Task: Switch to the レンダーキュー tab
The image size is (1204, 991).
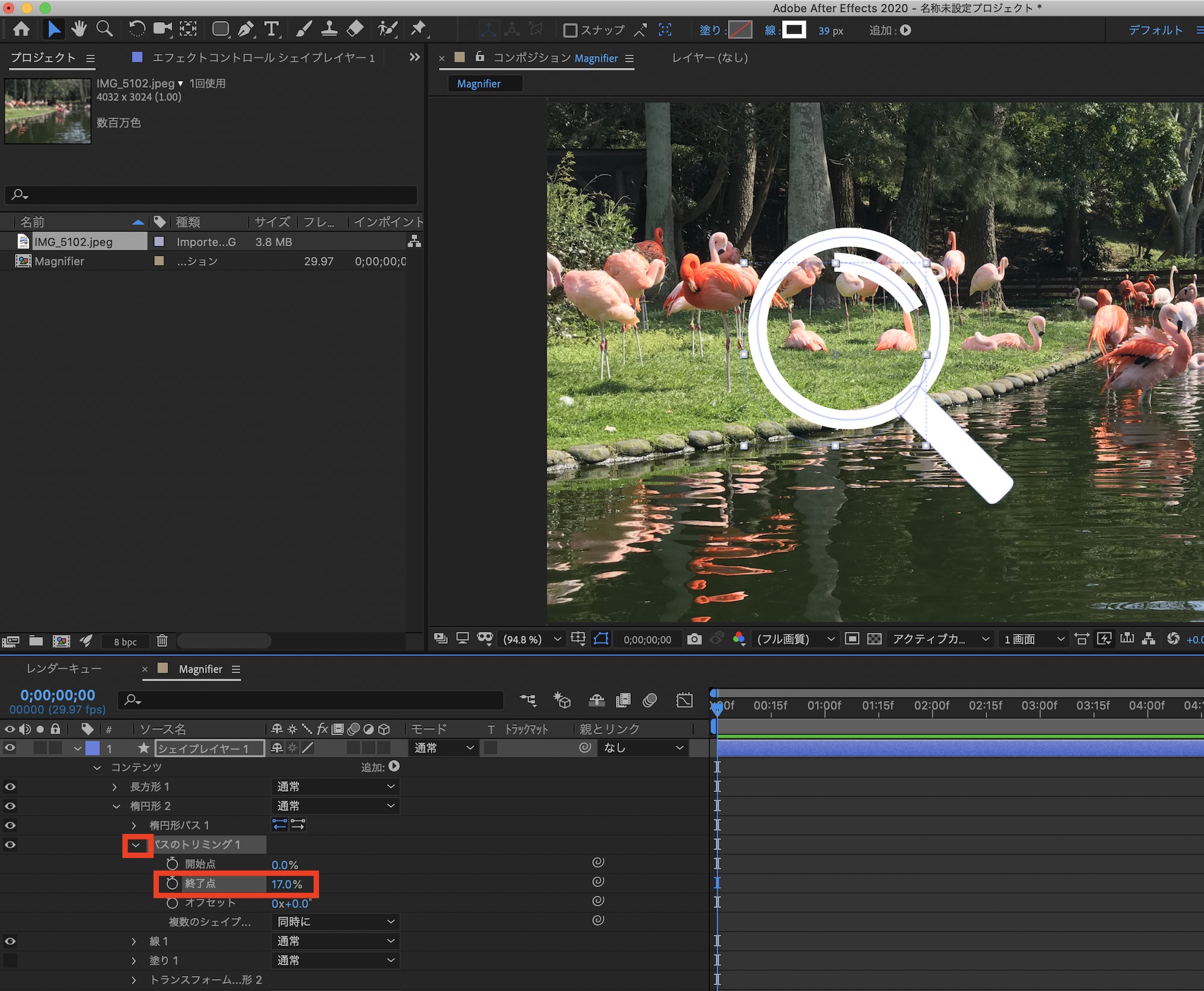Action: coord(64,669)
